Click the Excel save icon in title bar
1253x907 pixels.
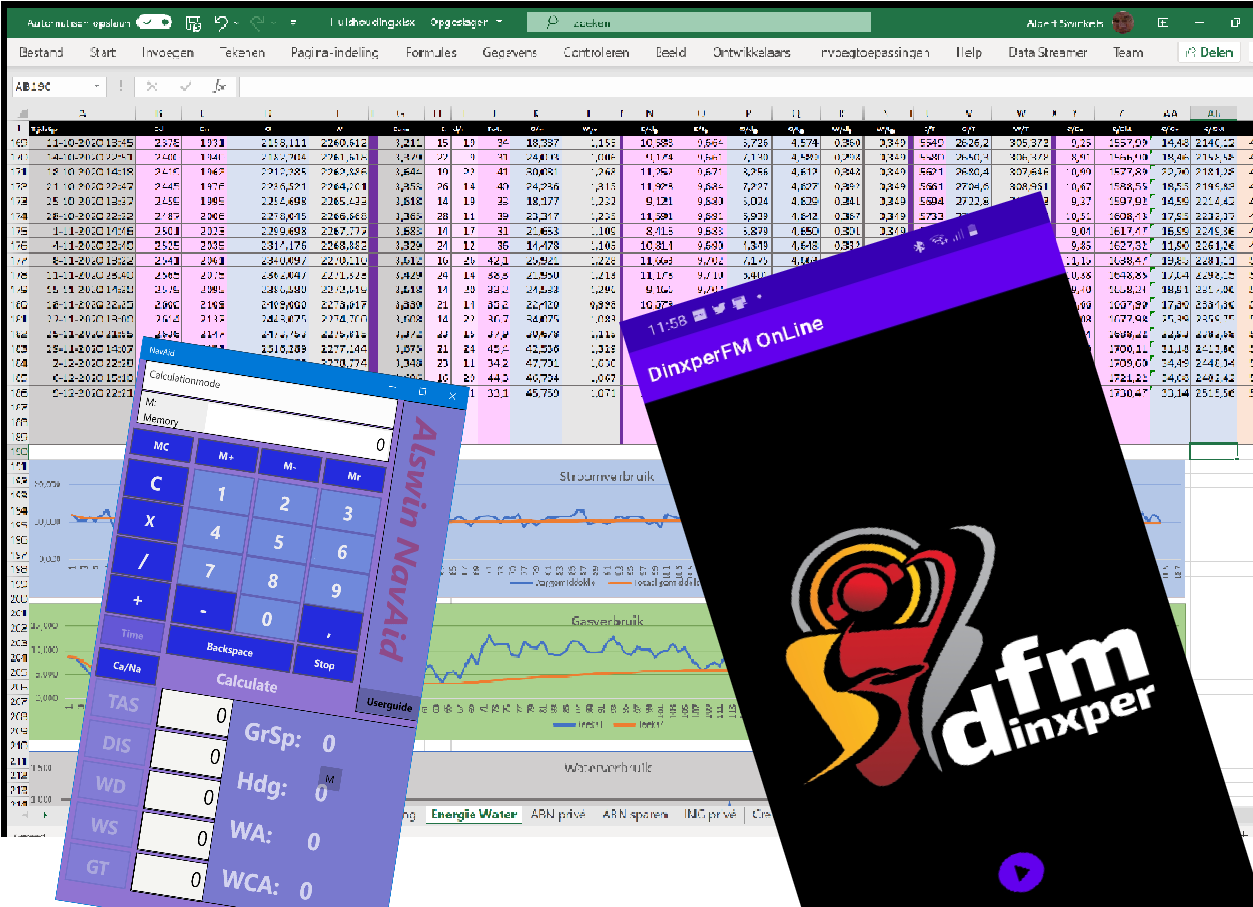click(193, 22)
